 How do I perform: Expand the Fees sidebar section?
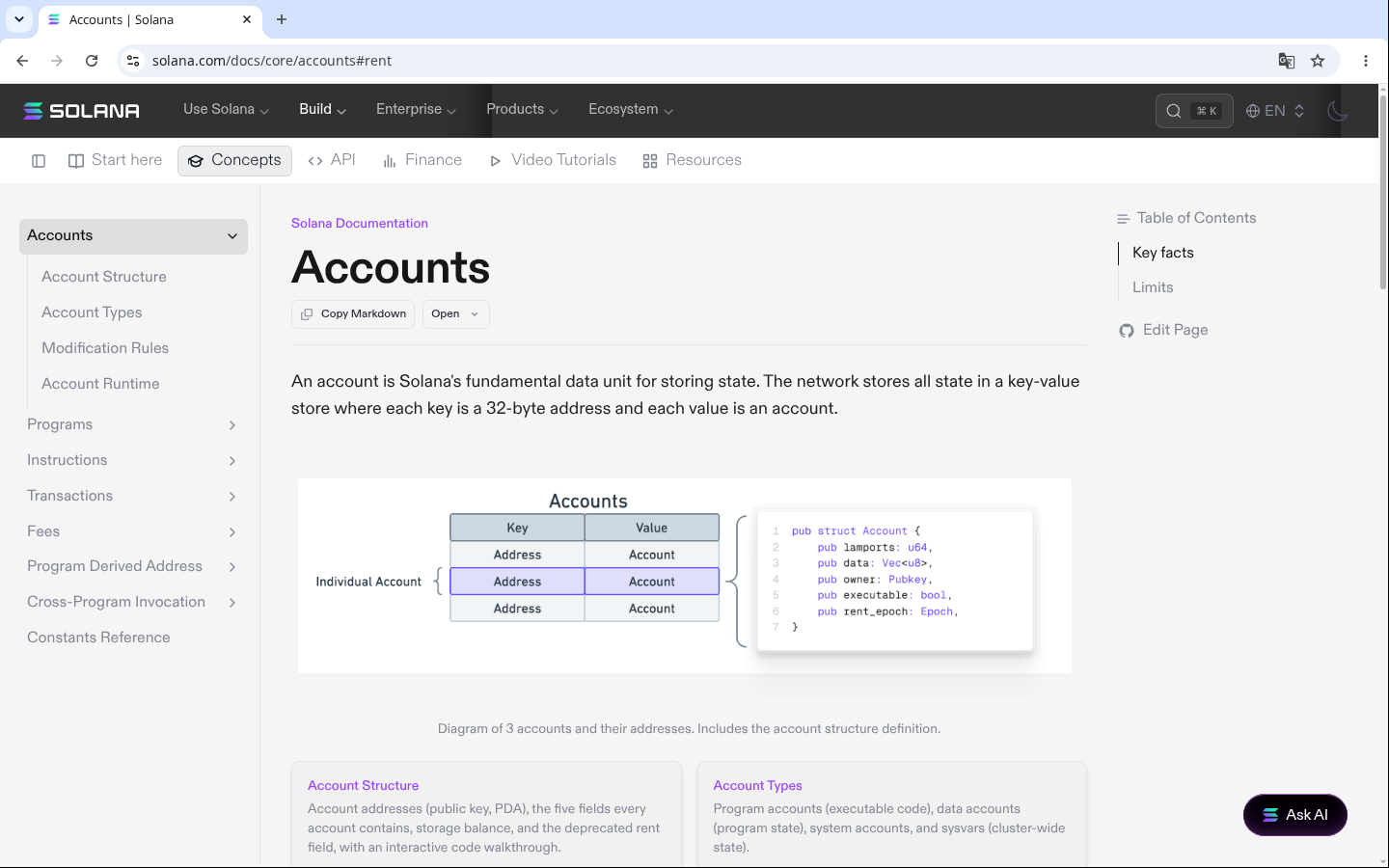pos(133,532)
